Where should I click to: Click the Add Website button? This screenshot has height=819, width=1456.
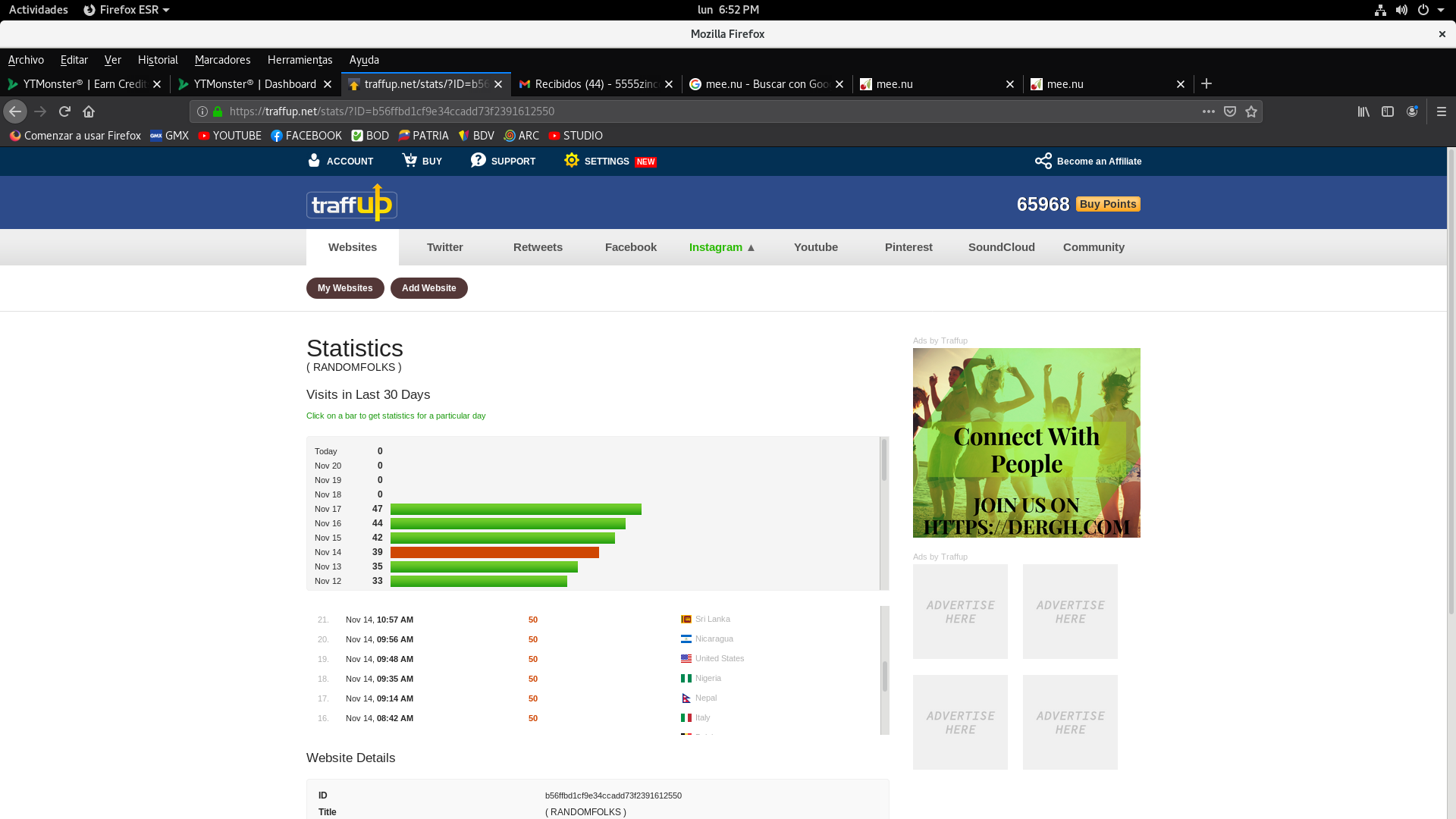click(x=428, y=288)
